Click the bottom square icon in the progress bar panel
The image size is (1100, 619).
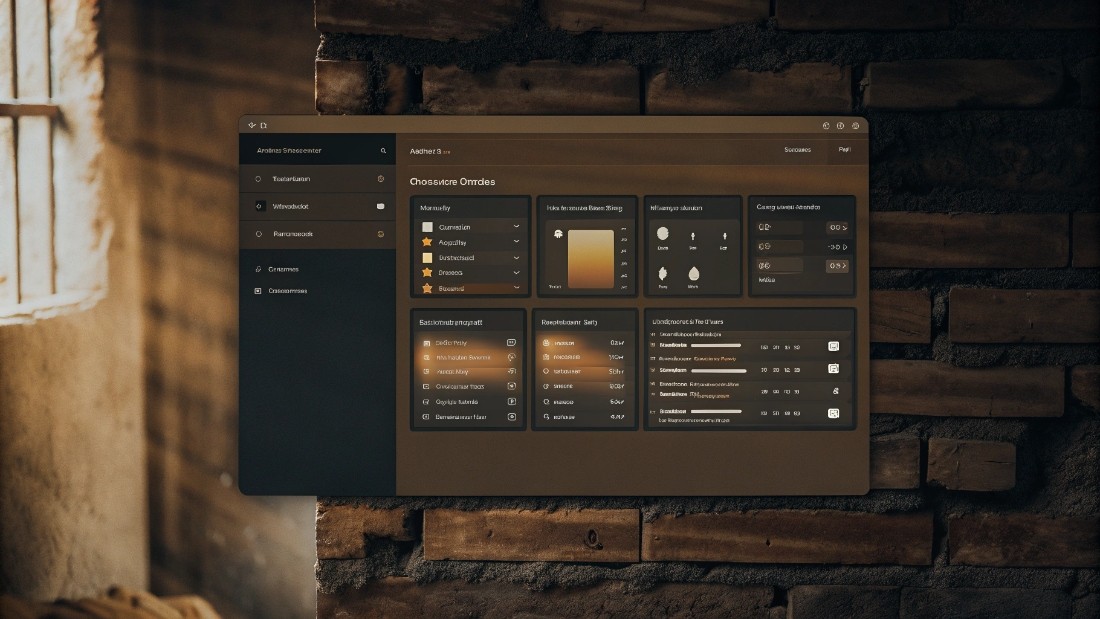[833, 413]
